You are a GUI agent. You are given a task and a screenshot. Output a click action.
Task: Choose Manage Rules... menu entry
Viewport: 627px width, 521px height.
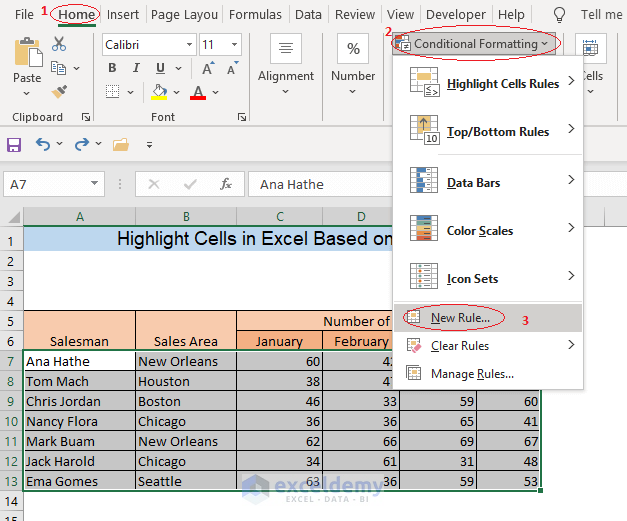[x=472, y=374]
